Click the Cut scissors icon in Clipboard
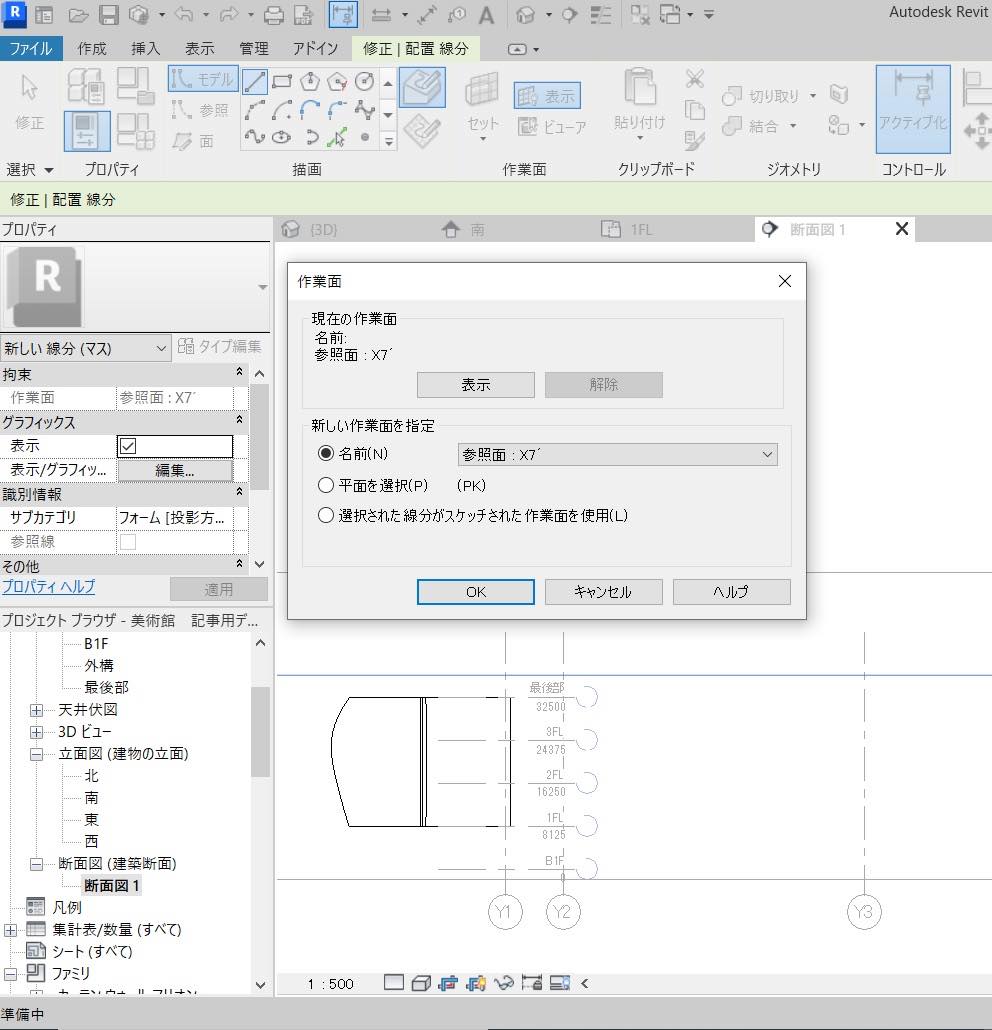 695,79
